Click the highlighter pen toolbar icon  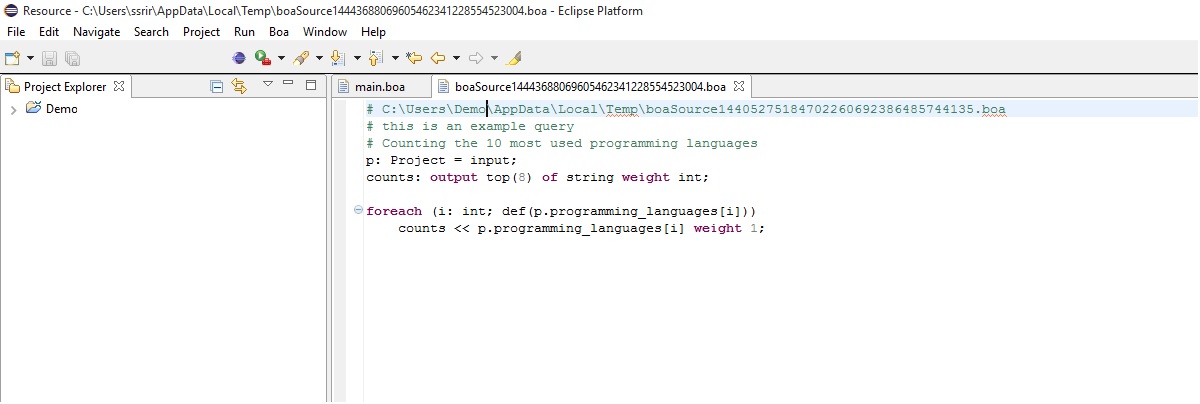tap(513, 59)
